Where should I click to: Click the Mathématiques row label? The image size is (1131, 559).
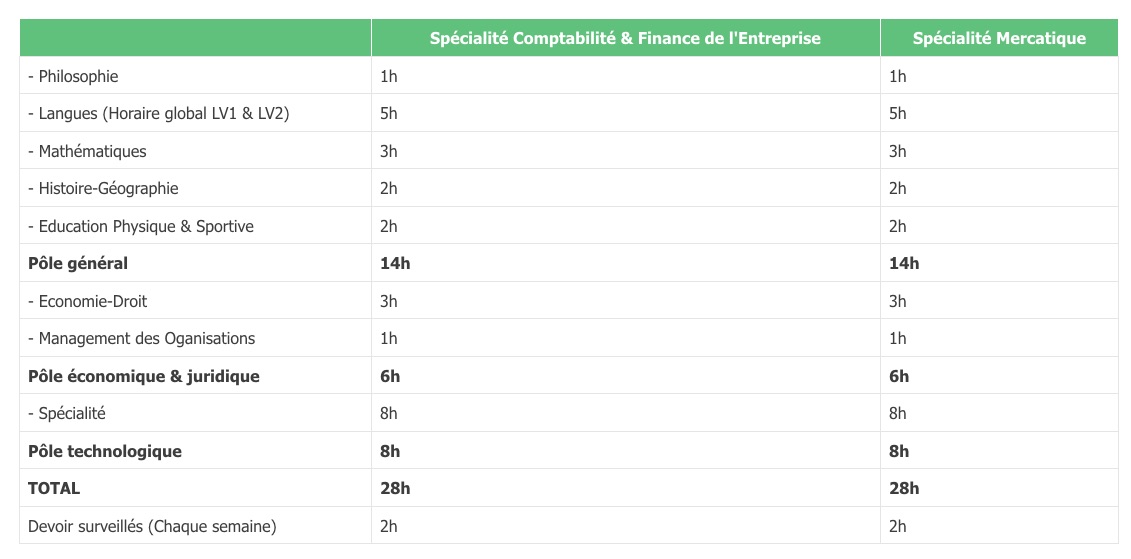pos(87,151)
